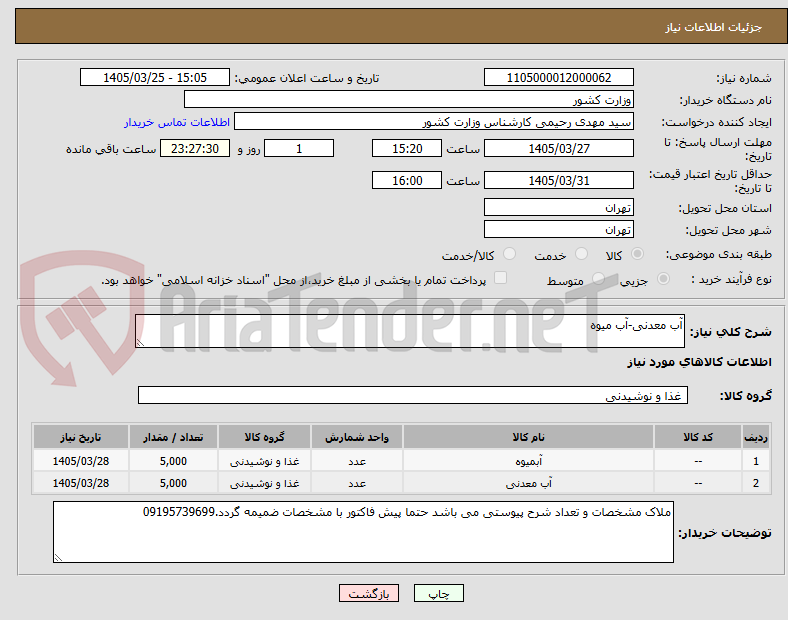Image resolution: width=788 pixels, height=620 pixels.
Task: Click row number 2 cell
Action: [756, 483]
